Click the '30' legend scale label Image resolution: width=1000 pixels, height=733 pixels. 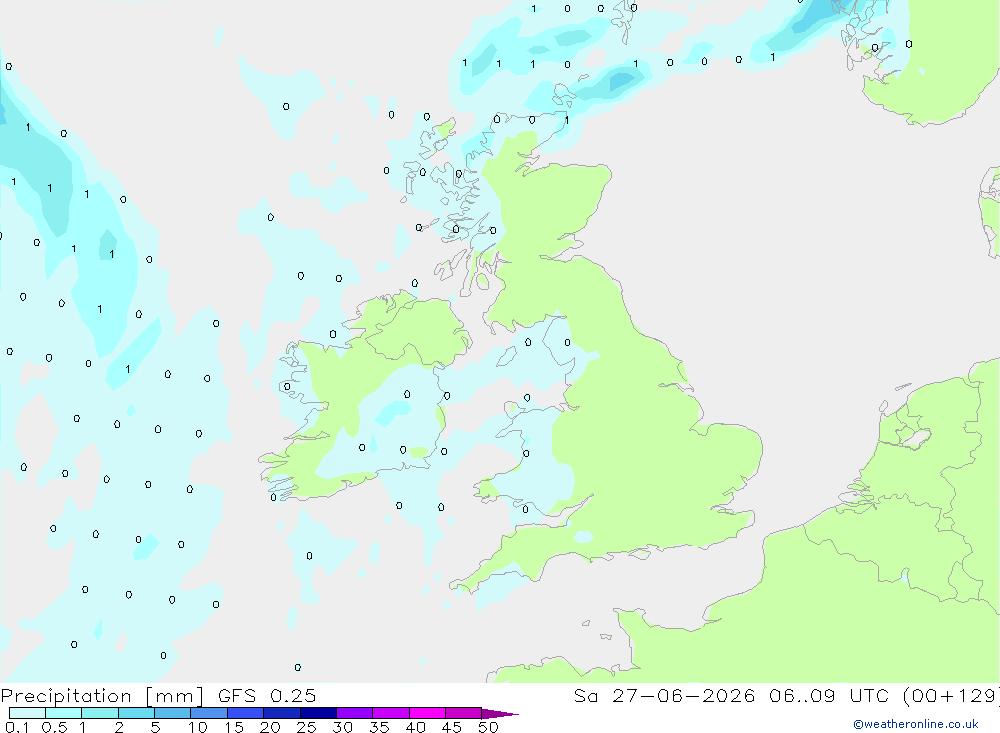[343, 727]
